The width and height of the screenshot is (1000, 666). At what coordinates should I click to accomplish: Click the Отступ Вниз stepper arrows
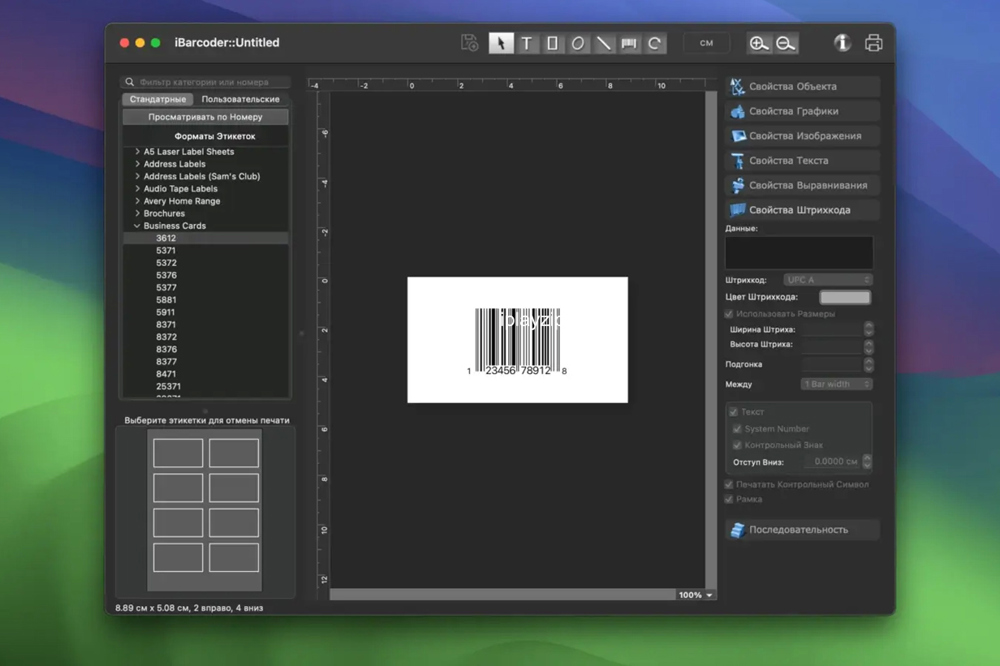point(867,462)
